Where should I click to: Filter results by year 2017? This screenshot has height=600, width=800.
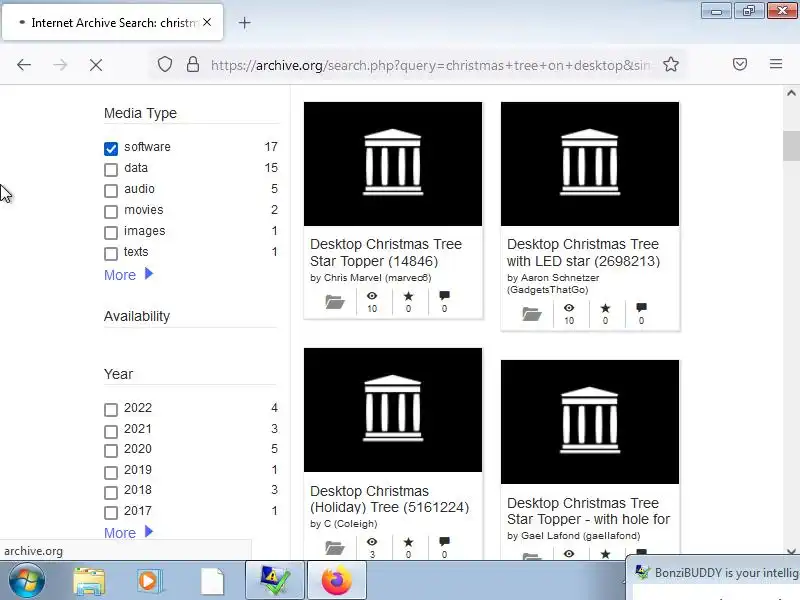point(111,512)
